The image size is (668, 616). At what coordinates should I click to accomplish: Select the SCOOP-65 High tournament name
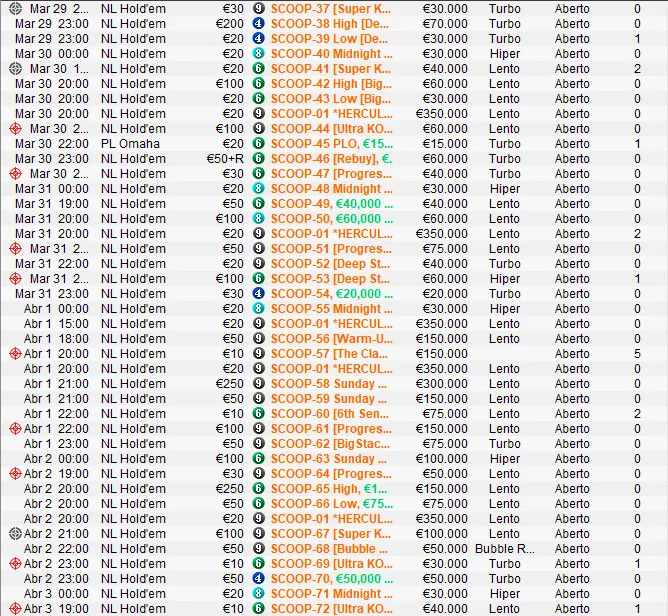(x=330, y=488)
